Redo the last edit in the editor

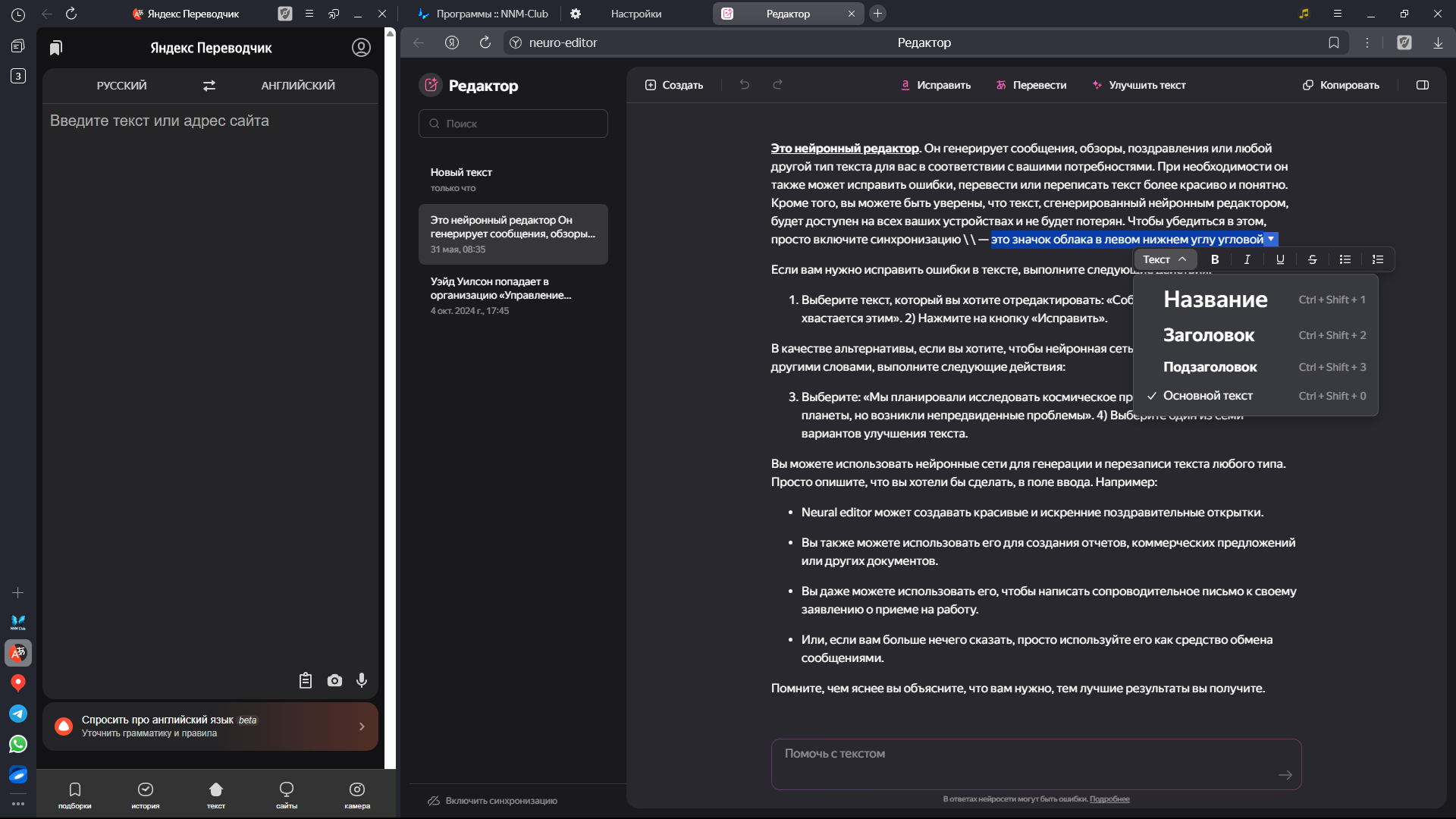click(777, 85)
